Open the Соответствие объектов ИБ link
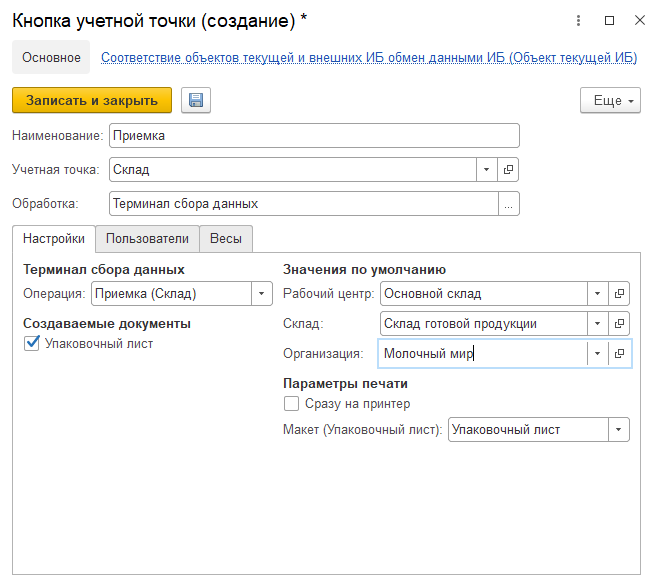 pyautogui.click(x=369, y=58)
